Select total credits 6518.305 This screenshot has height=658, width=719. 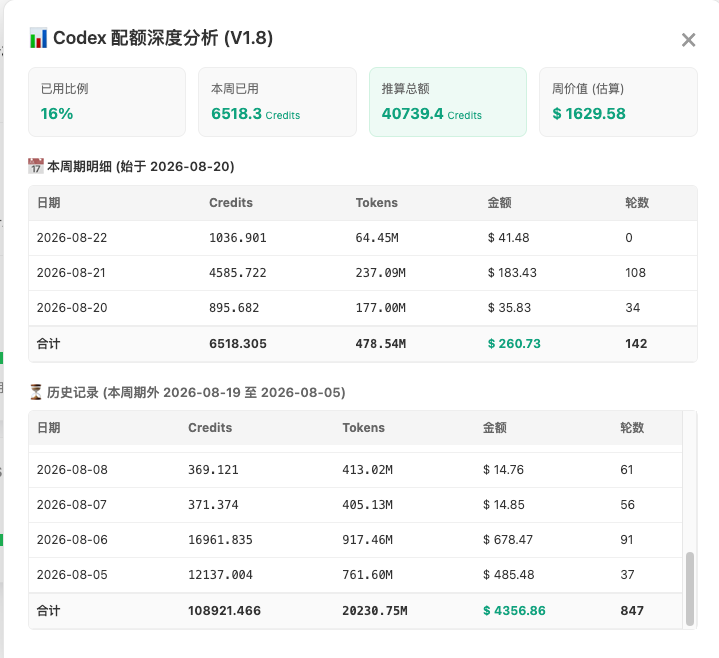(x=238, y=343)
